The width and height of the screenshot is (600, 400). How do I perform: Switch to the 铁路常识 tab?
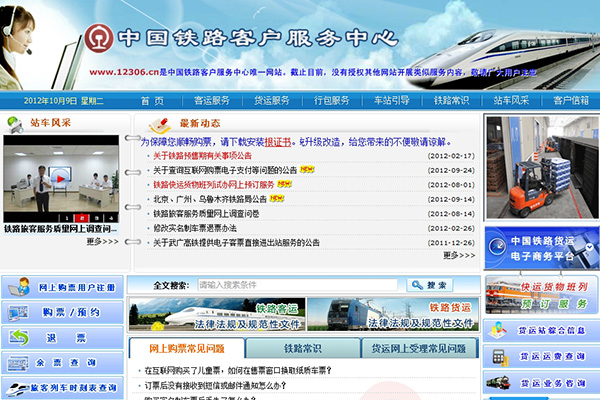(302, 349)
